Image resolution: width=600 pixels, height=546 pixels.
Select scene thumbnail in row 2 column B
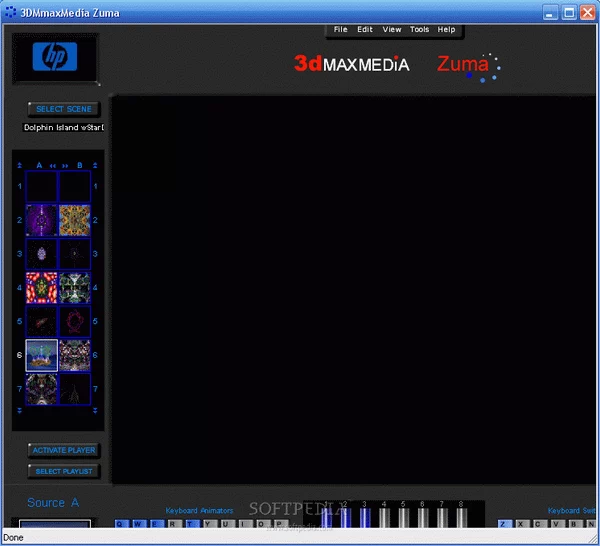coord(74,220)
